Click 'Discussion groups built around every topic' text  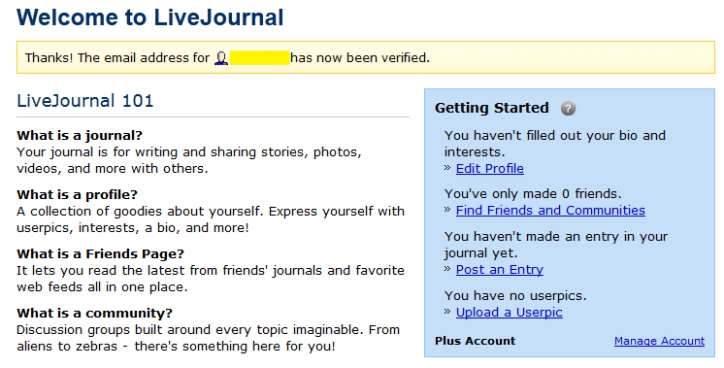click(208, 338)
